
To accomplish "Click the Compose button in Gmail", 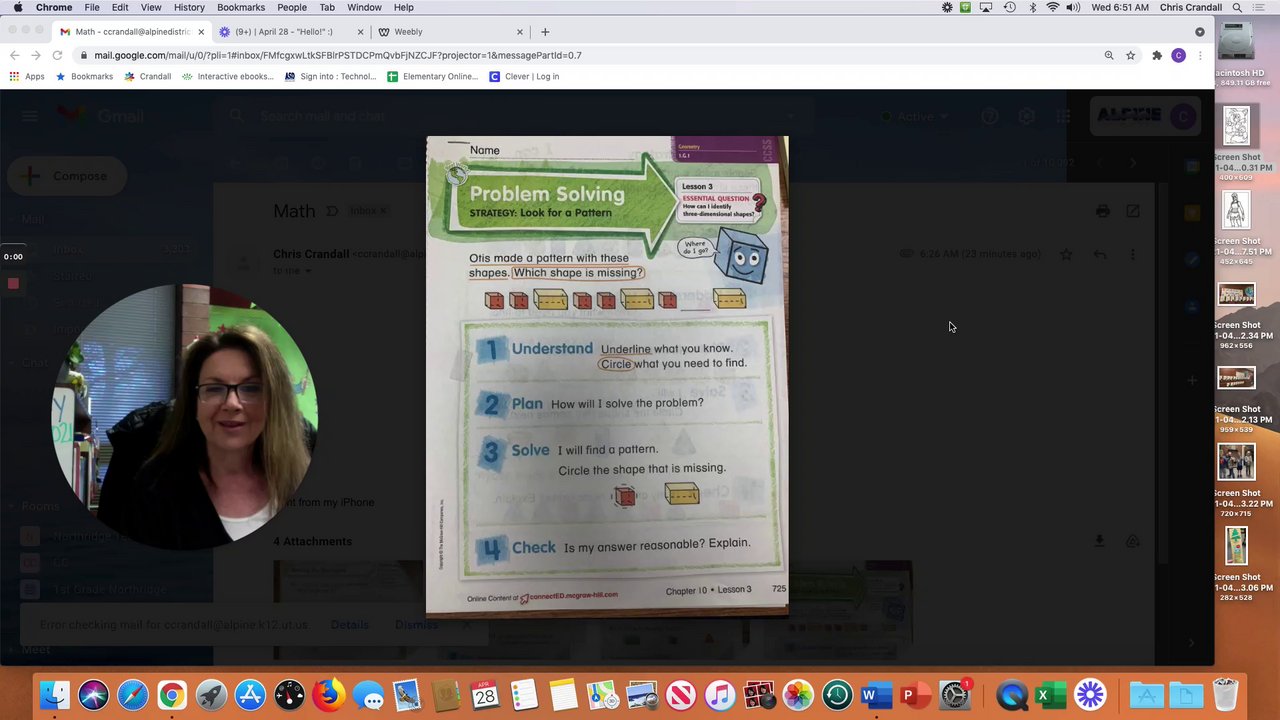I will 67,176.
